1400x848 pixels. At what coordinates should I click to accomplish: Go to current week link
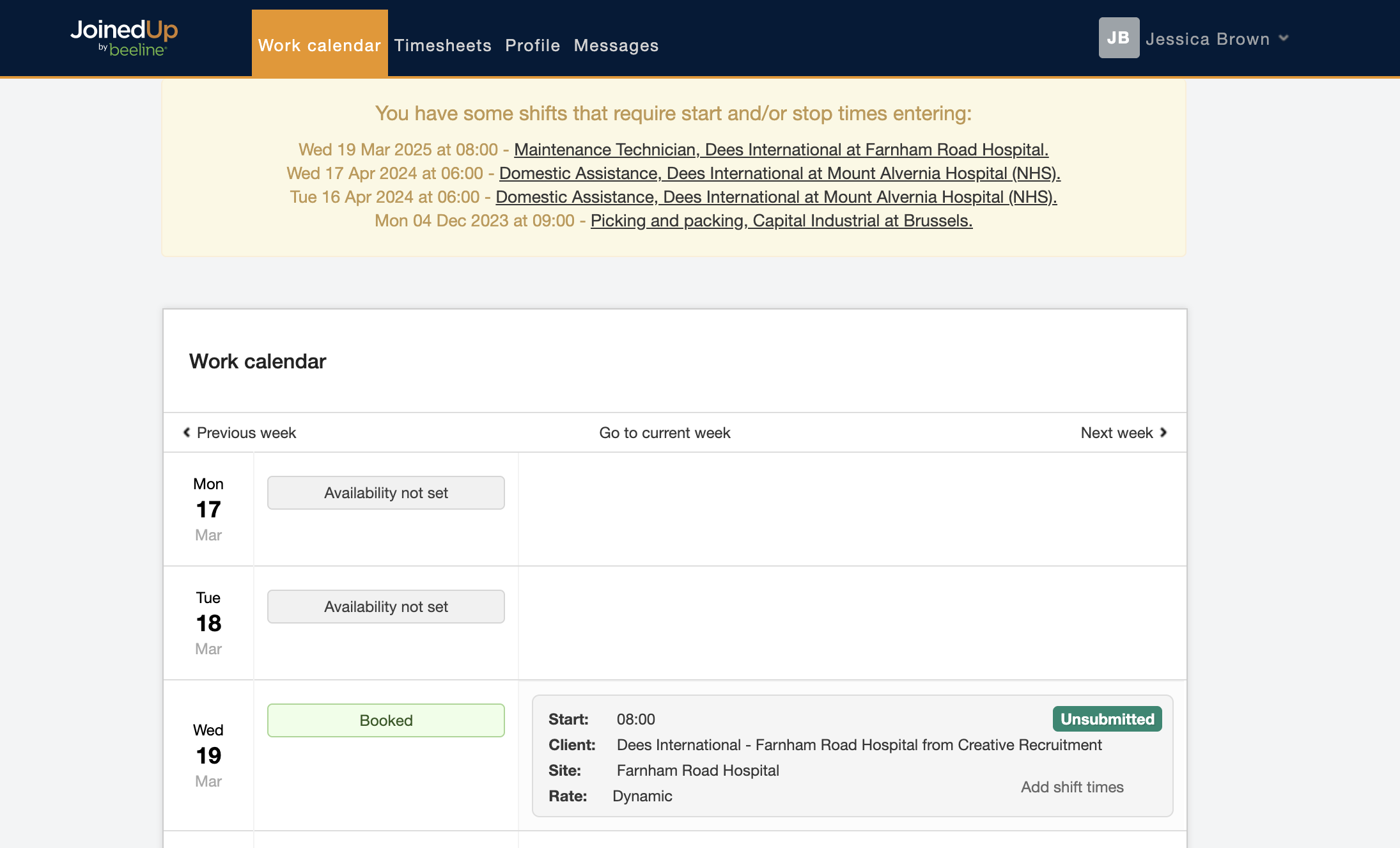tap(664, 433)
